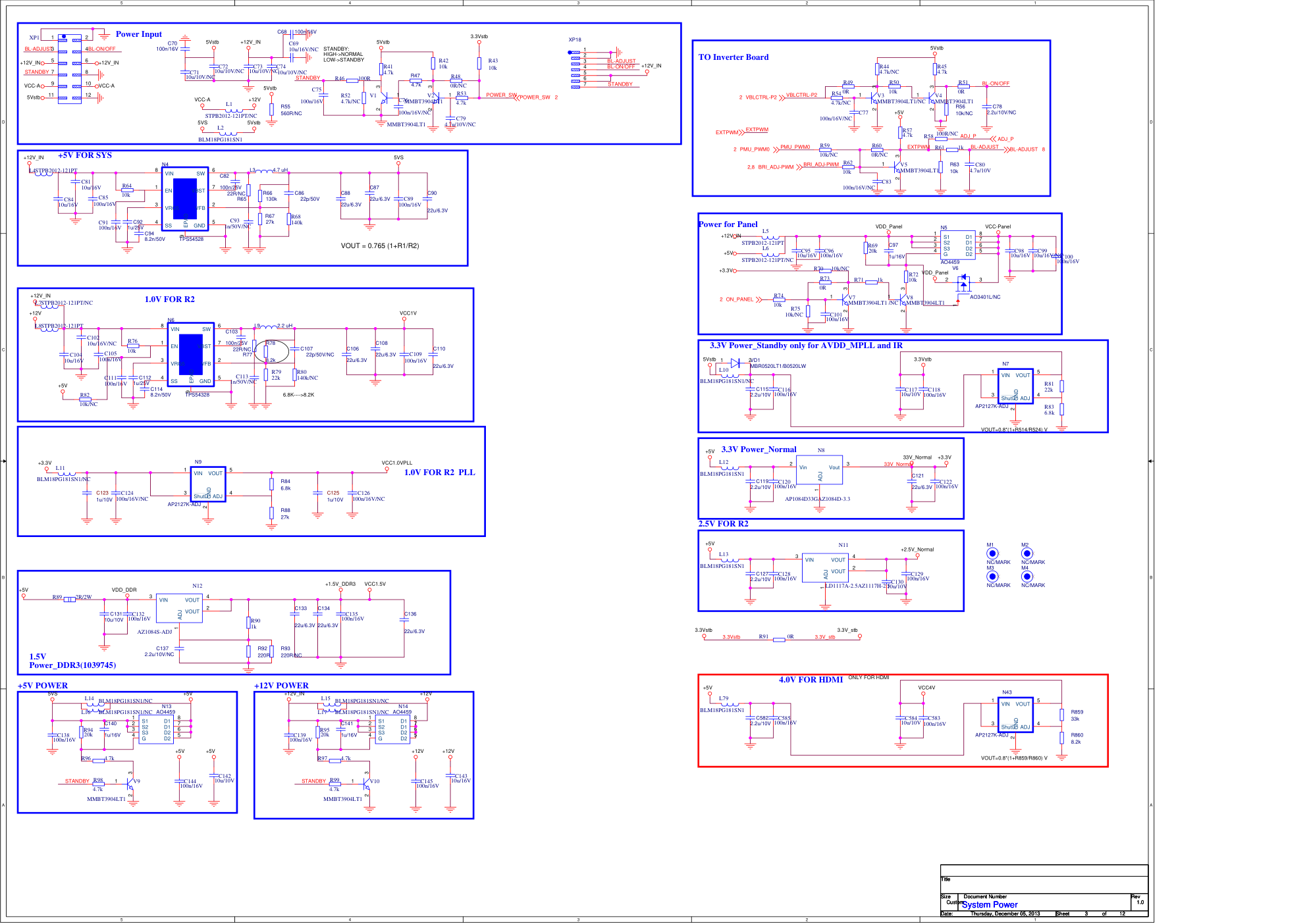1307x924 pixels.
Task: Click the 'VCC1.0VPLL' net label
Action: tap(397, 463)
